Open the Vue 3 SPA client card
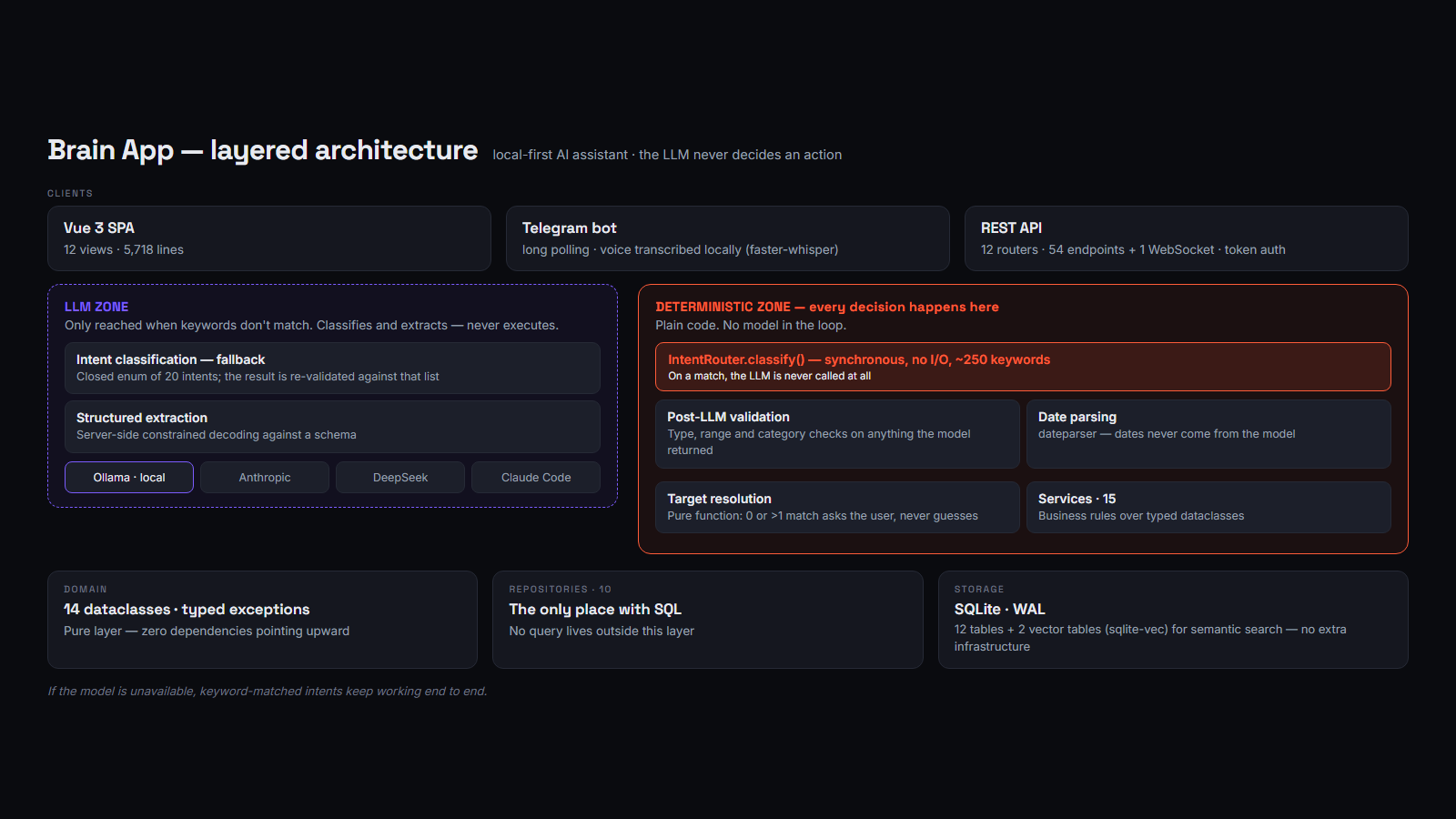 [269, 238]
